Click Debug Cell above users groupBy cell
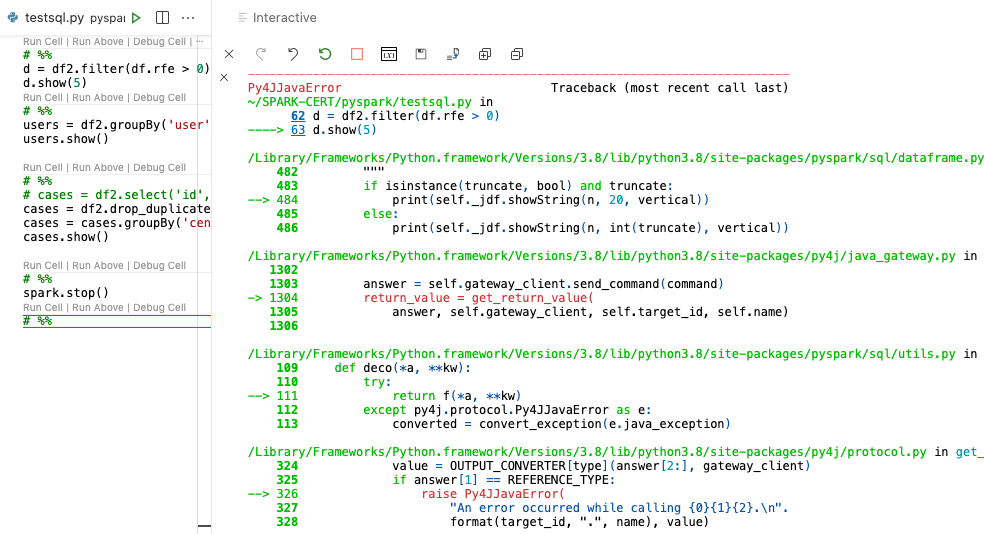The image size is (984, 534). point(159,98)
